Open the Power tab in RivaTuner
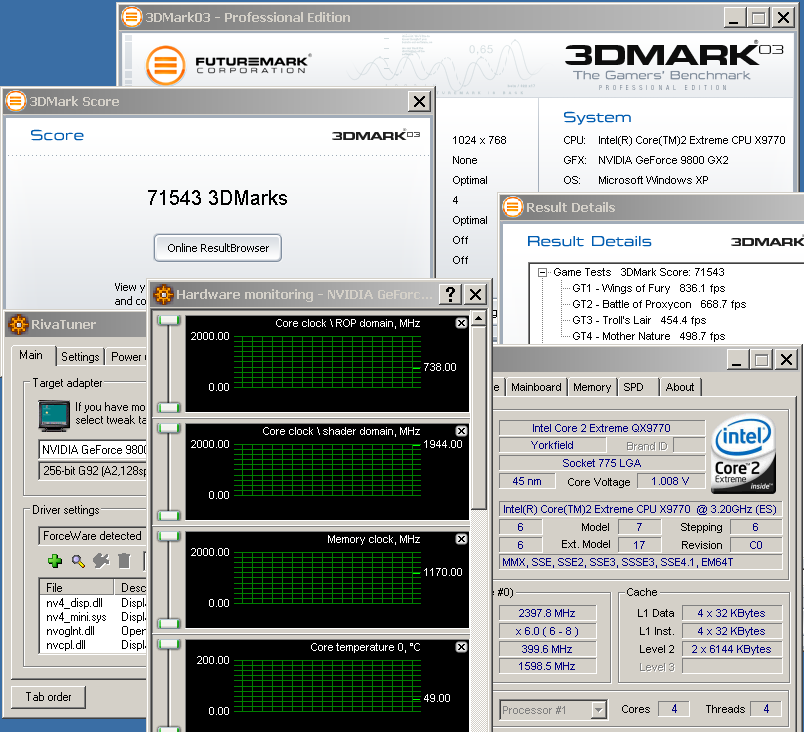Image resolution: width=804 pixels, height=732 pixels. [x=127, y=356]
